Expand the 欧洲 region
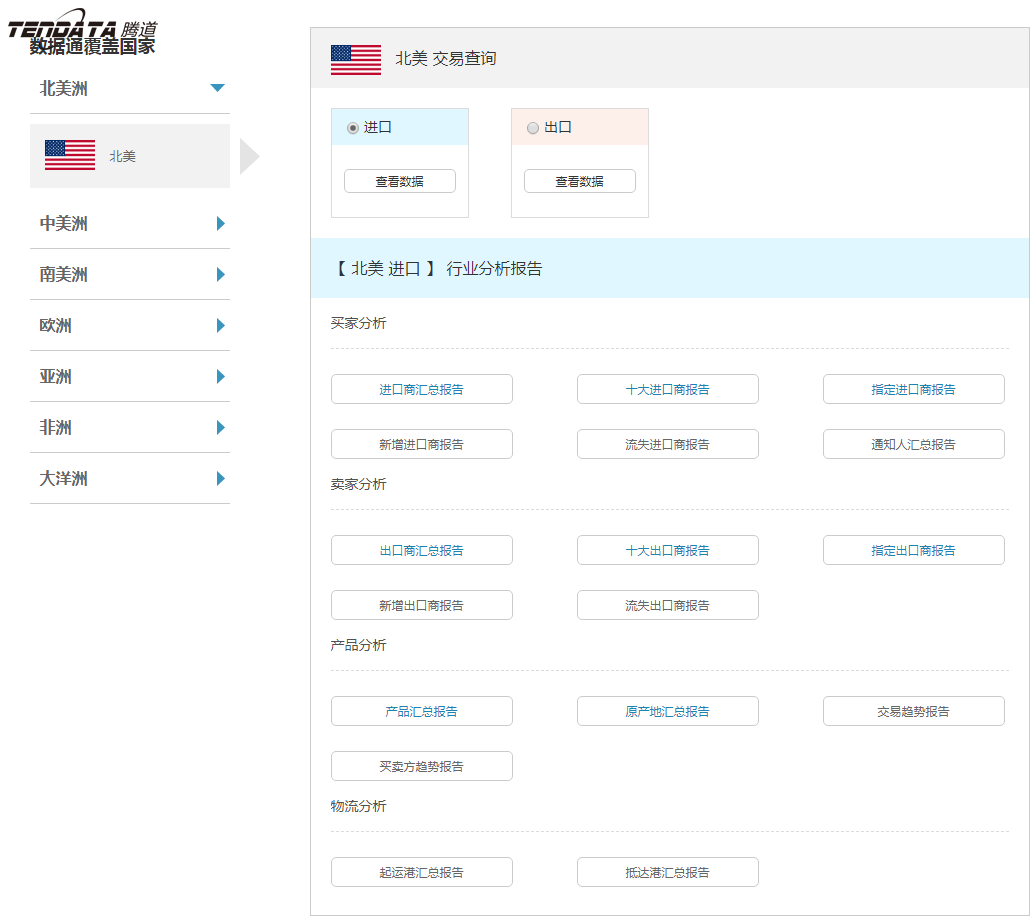 tap(130, 325)
